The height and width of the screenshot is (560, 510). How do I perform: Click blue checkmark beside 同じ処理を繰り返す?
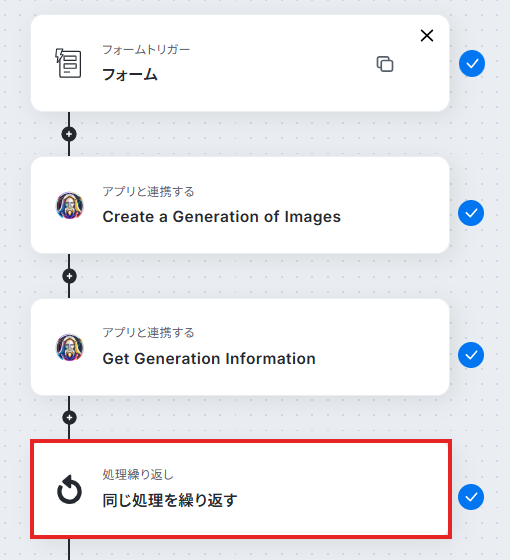coord(471,497)
